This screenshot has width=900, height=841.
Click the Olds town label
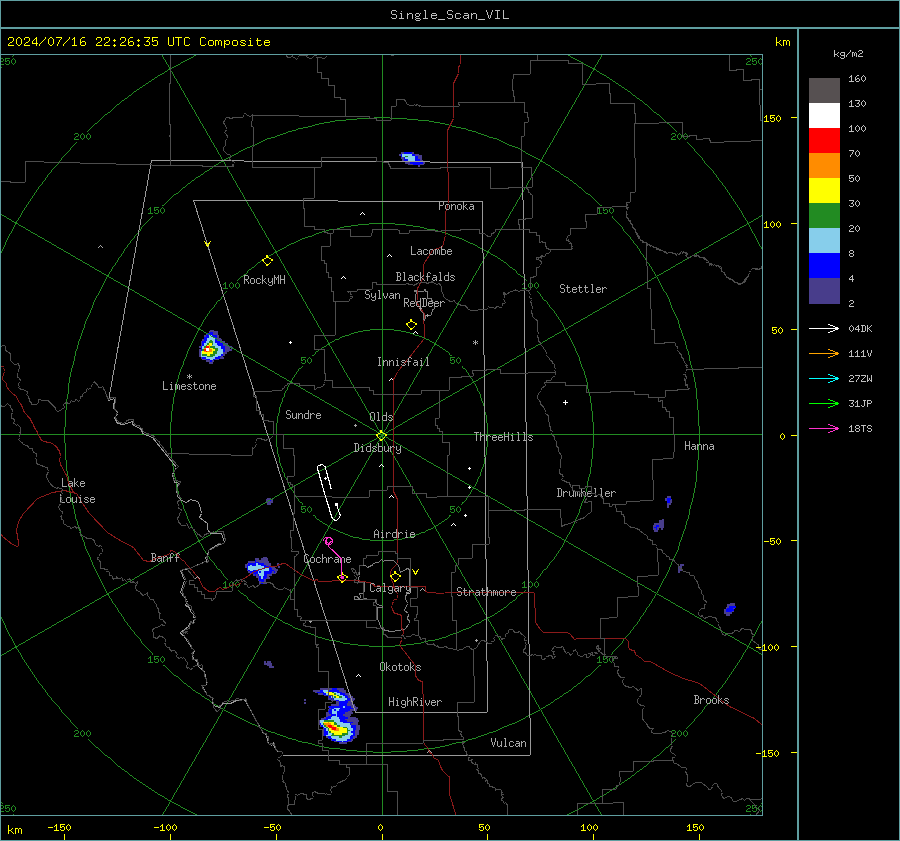(381, 417)
